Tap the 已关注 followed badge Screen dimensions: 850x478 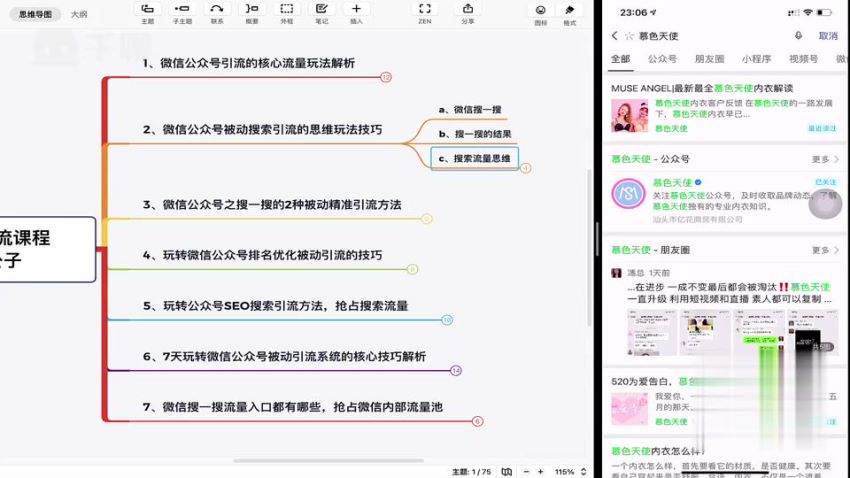826,182
